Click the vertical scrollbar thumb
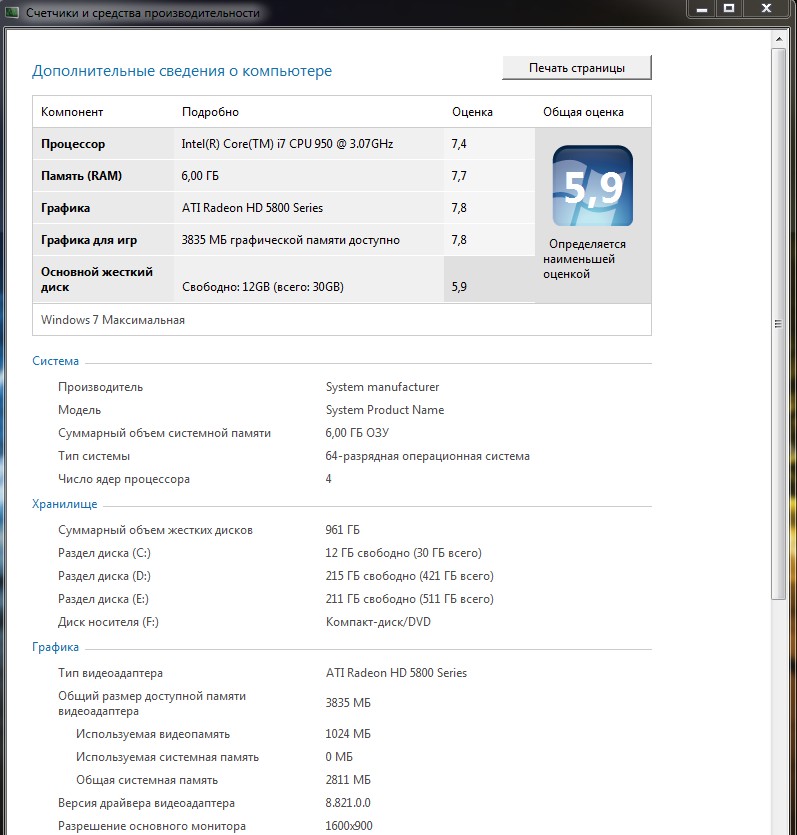Image resolution: width=797 pixels, height=835 pixels. click(x=778, y=324)
